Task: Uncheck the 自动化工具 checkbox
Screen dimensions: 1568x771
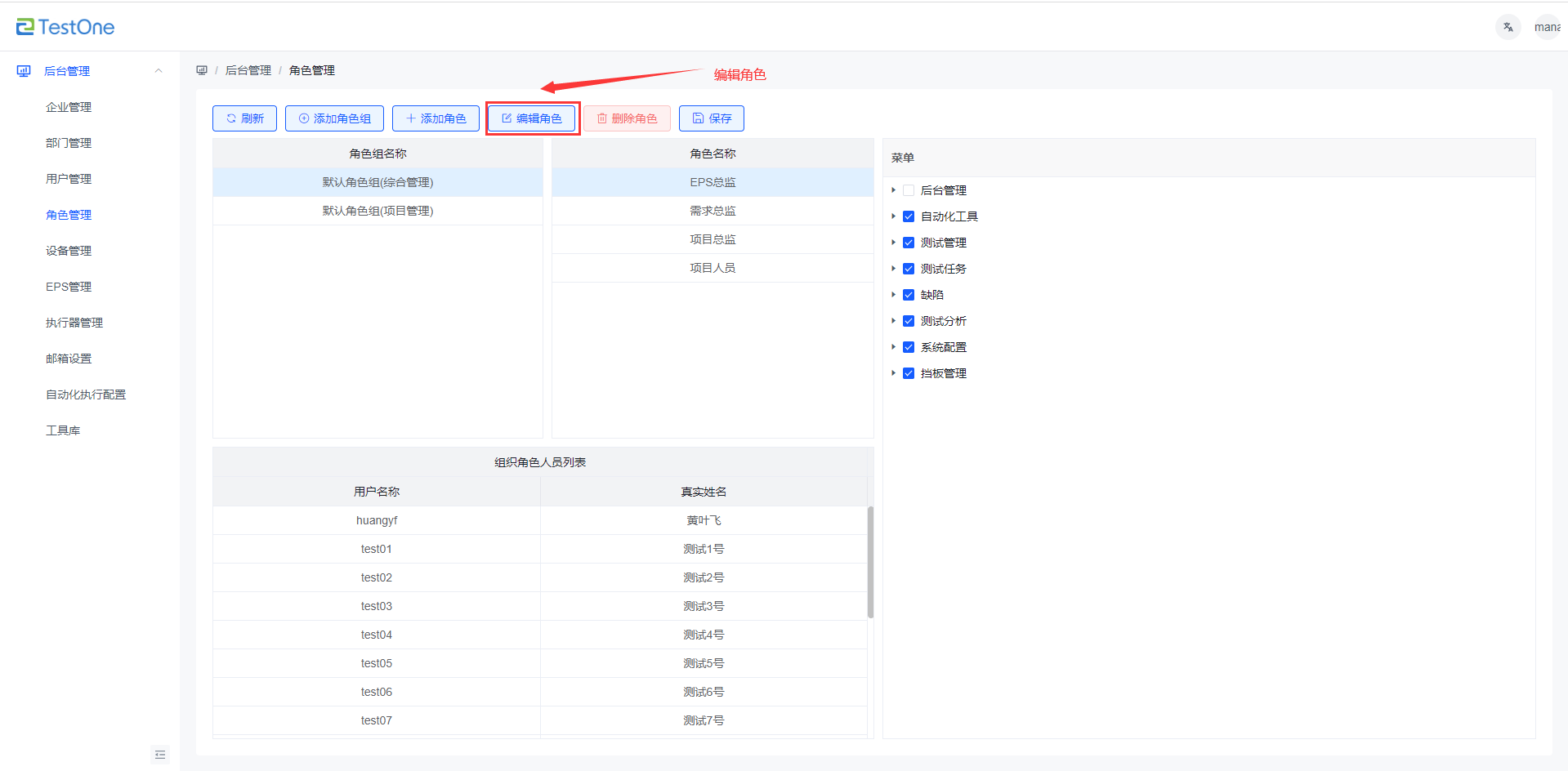Action: click(x=909, y=216)
